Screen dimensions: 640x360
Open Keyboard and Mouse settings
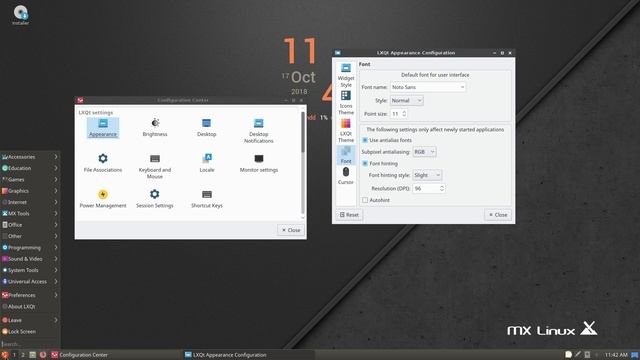click(155, 166)
